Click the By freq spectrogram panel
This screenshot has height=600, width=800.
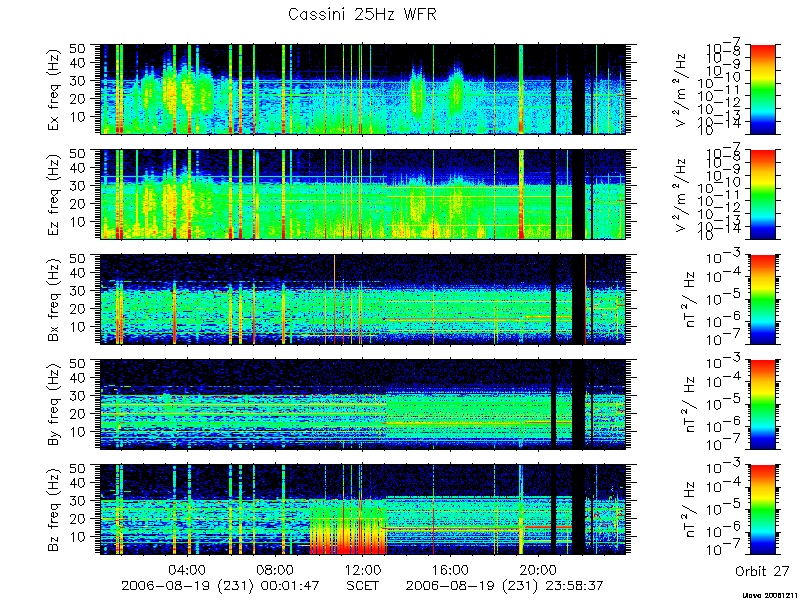click(363, 405)
